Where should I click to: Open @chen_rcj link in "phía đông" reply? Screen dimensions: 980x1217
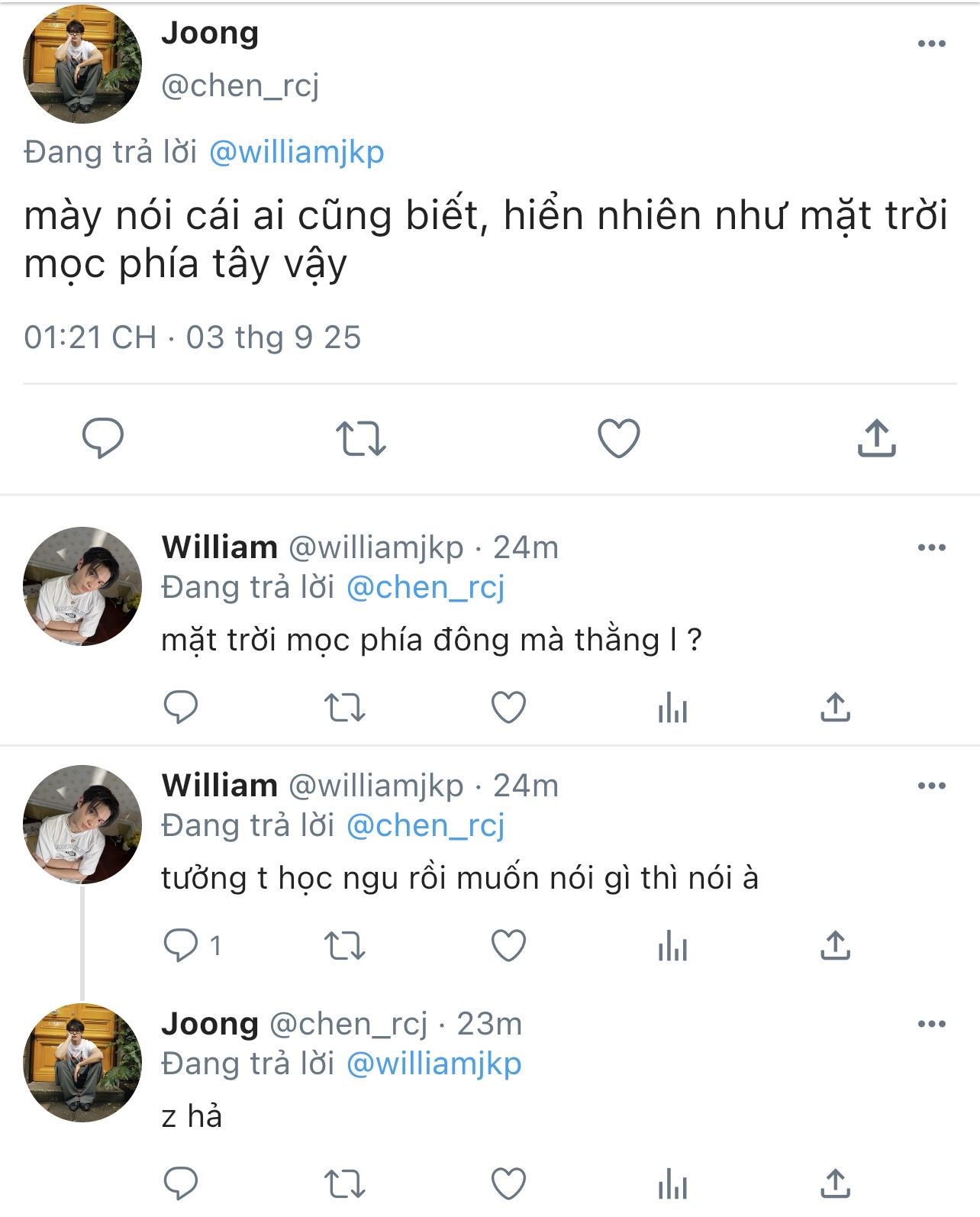(426, 587)
